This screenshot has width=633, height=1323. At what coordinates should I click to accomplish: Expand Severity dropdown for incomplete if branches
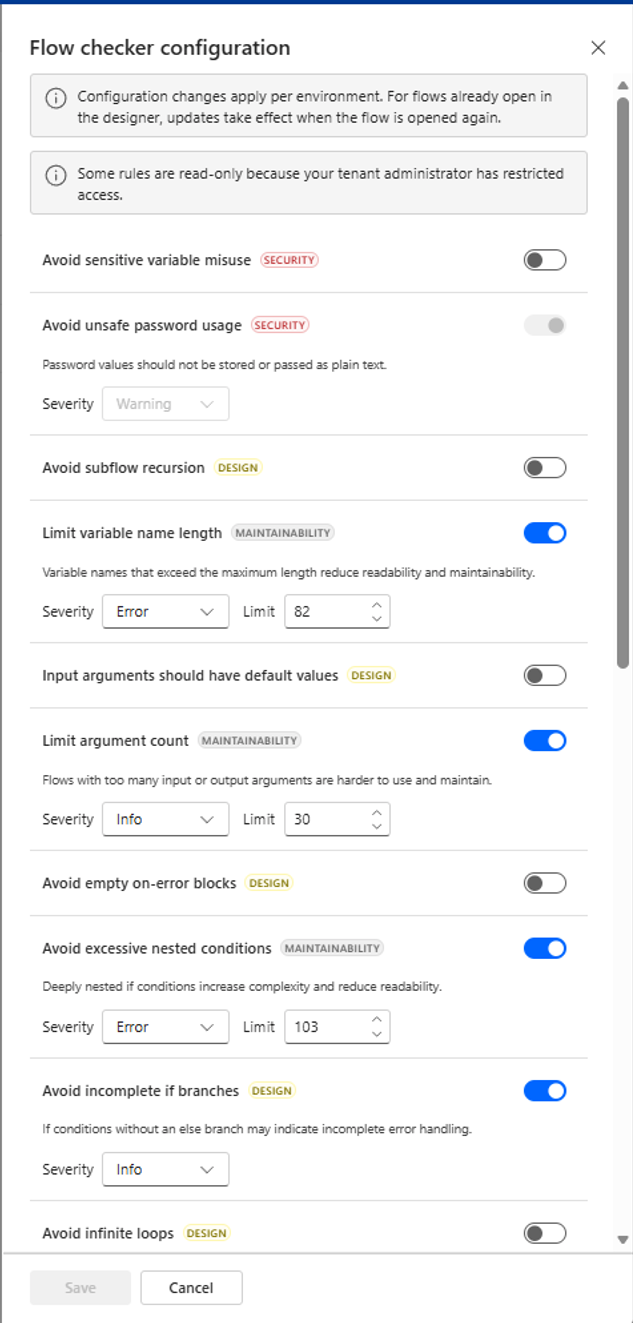tap(165, 1169)
